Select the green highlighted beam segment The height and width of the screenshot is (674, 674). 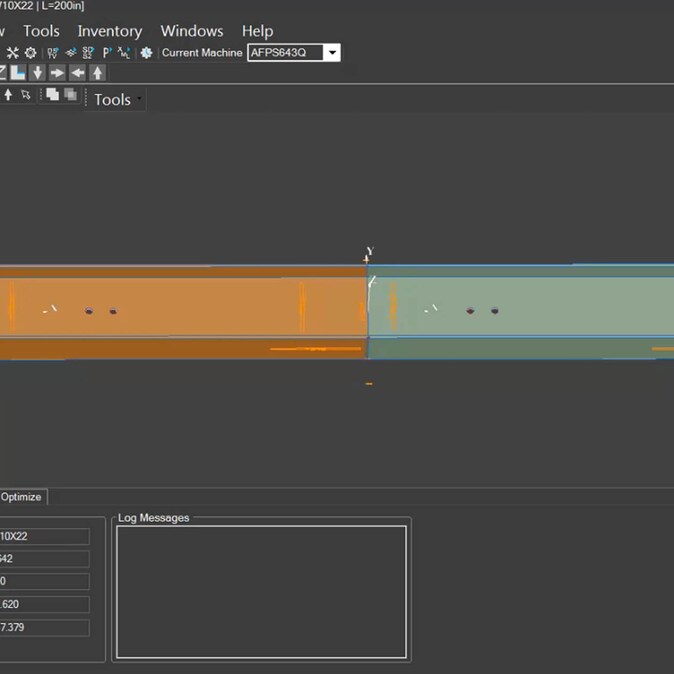[x=521, y=312]
